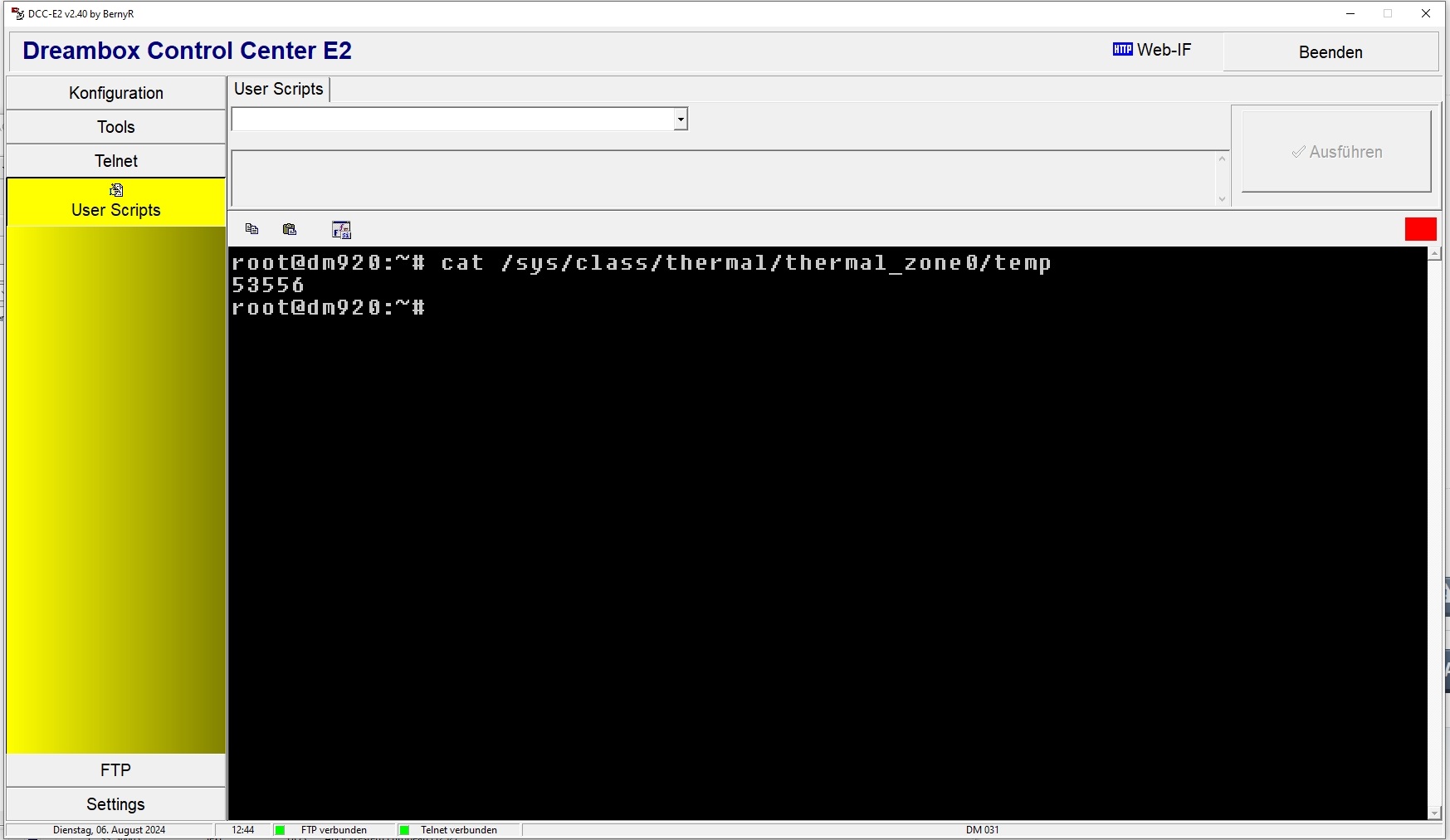Click the copy icon above the terminal
Image resolution: width=1450 pixels, height=840 pixels.
pos(251,229)
